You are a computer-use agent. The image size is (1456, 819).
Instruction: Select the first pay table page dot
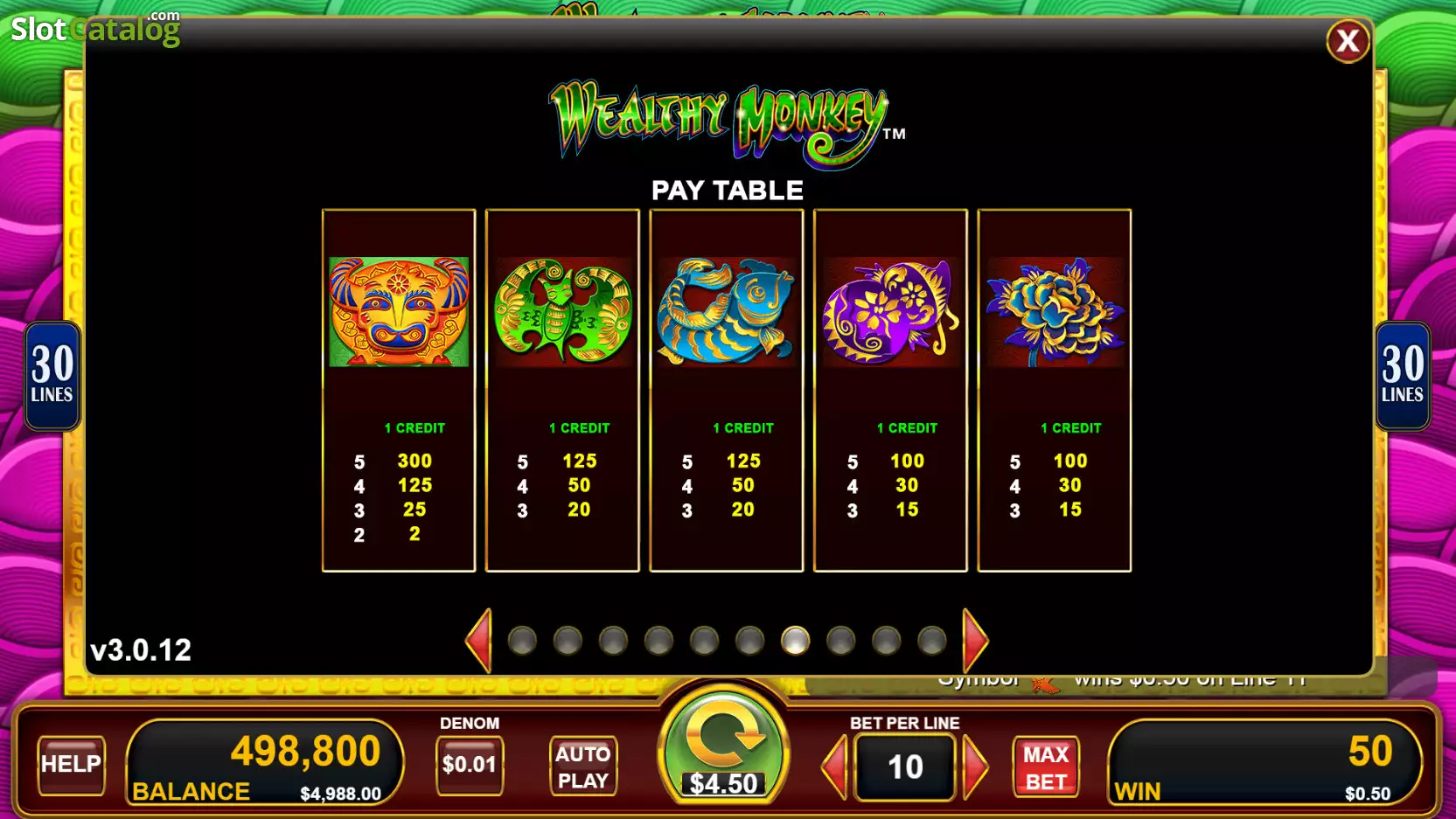[522, 641]
